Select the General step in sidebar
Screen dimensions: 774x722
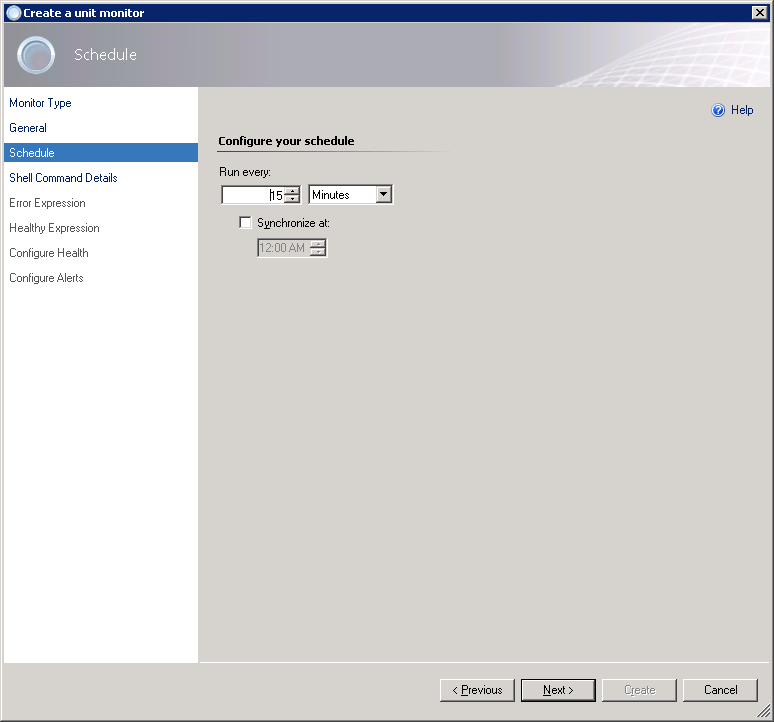tap(28, 128)
